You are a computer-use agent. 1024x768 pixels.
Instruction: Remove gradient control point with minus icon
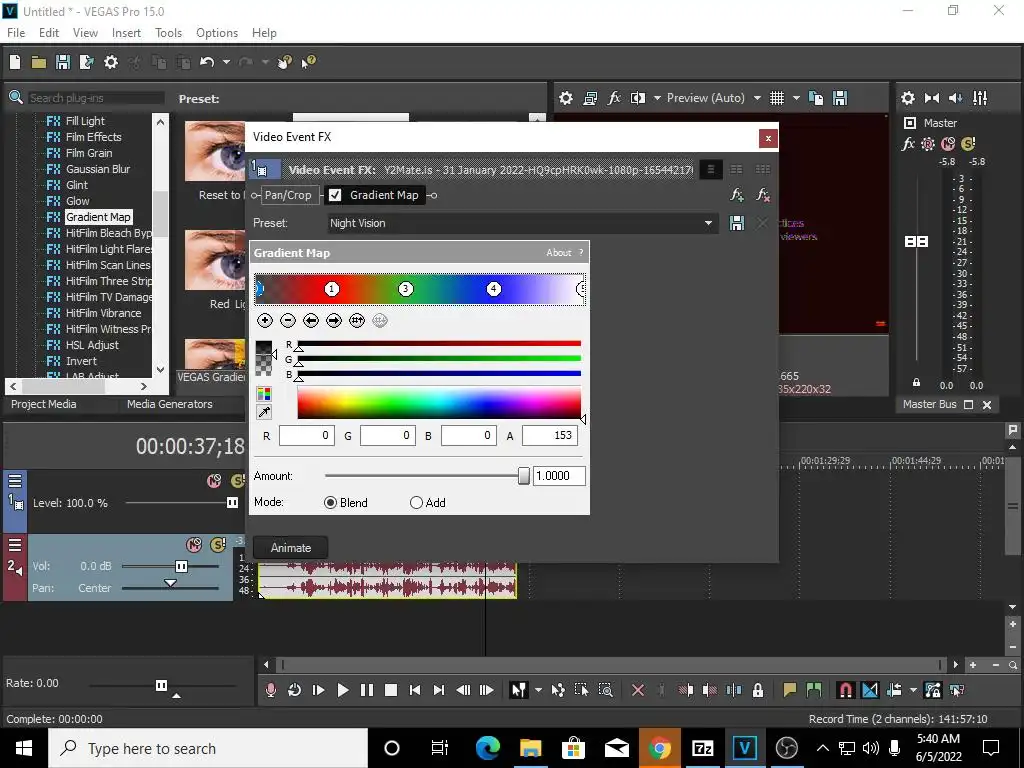pos(288,320)
